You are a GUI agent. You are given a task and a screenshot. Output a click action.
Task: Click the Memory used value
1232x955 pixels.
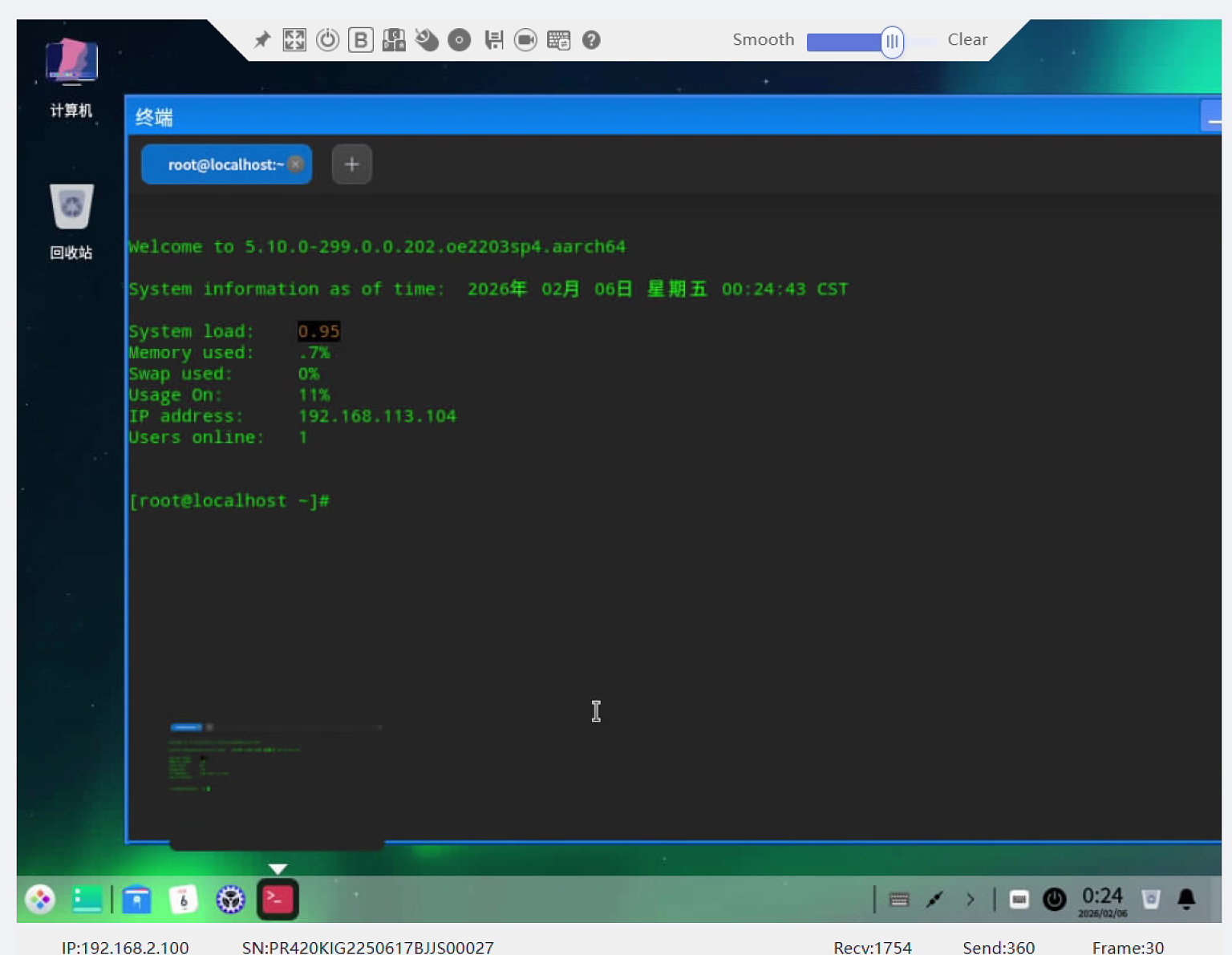click(314, 353)
